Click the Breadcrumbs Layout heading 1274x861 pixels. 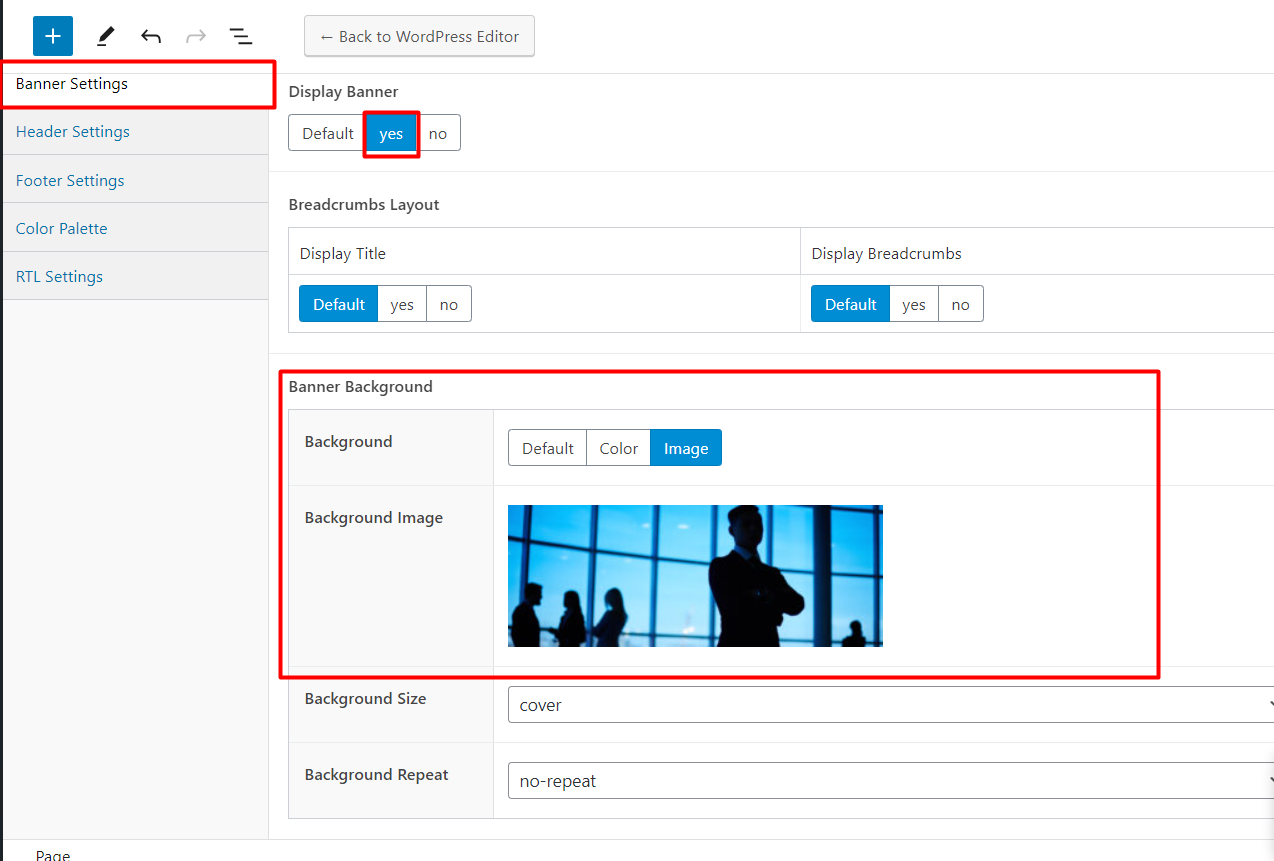(364, 205)
